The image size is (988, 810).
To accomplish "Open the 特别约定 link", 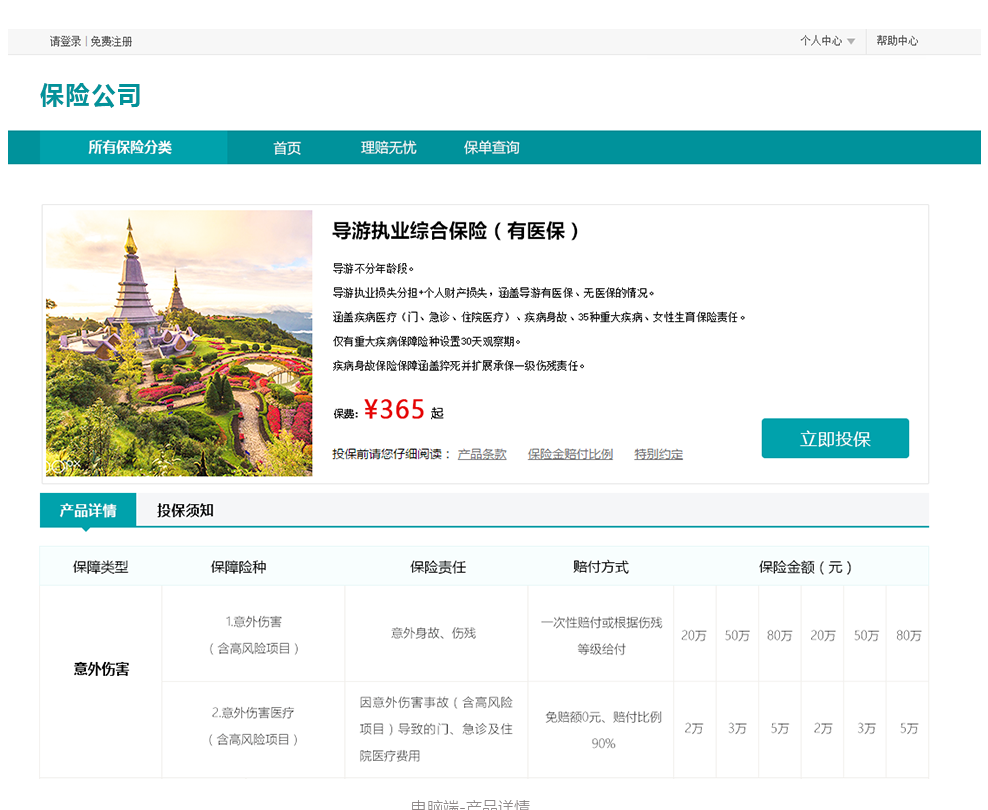I will [658, 454].
